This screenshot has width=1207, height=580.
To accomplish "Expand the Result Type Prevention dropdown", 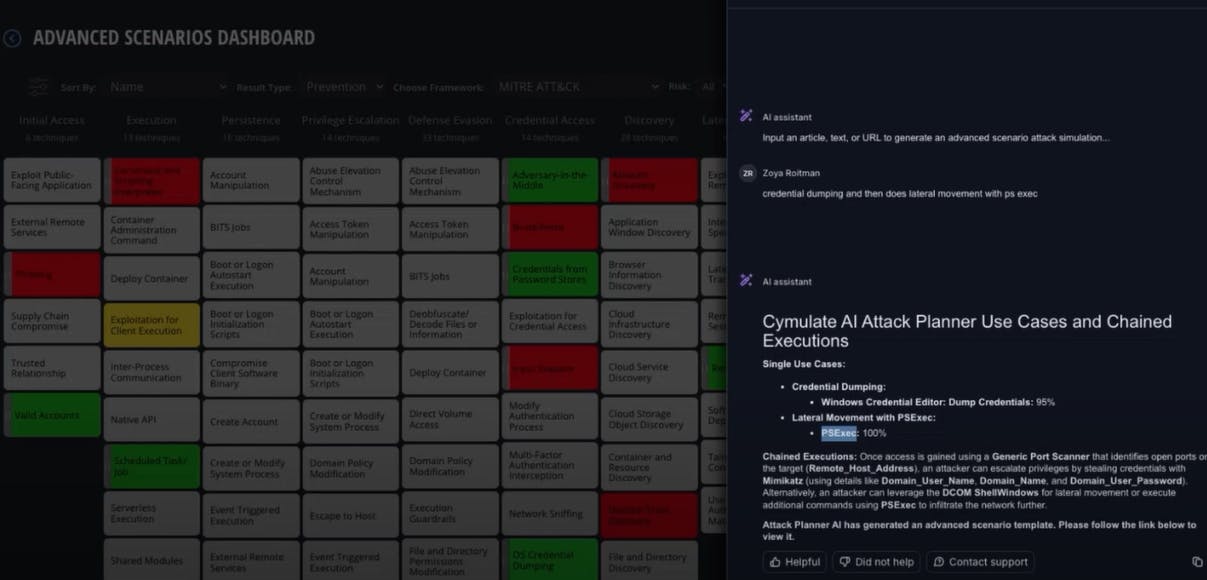I will click(x=343, y=87).
